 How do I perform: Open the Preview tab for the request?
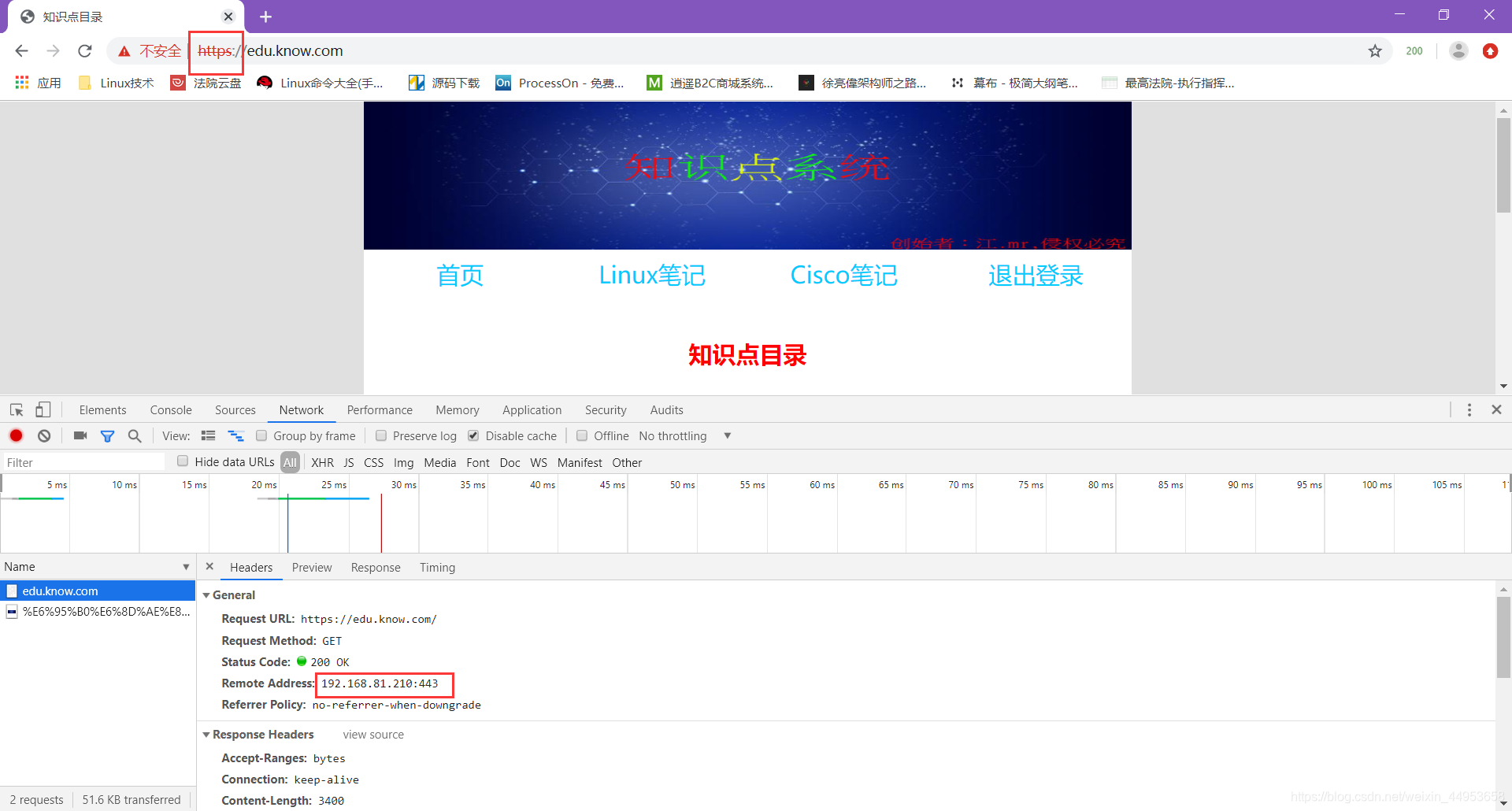[312, 567]
